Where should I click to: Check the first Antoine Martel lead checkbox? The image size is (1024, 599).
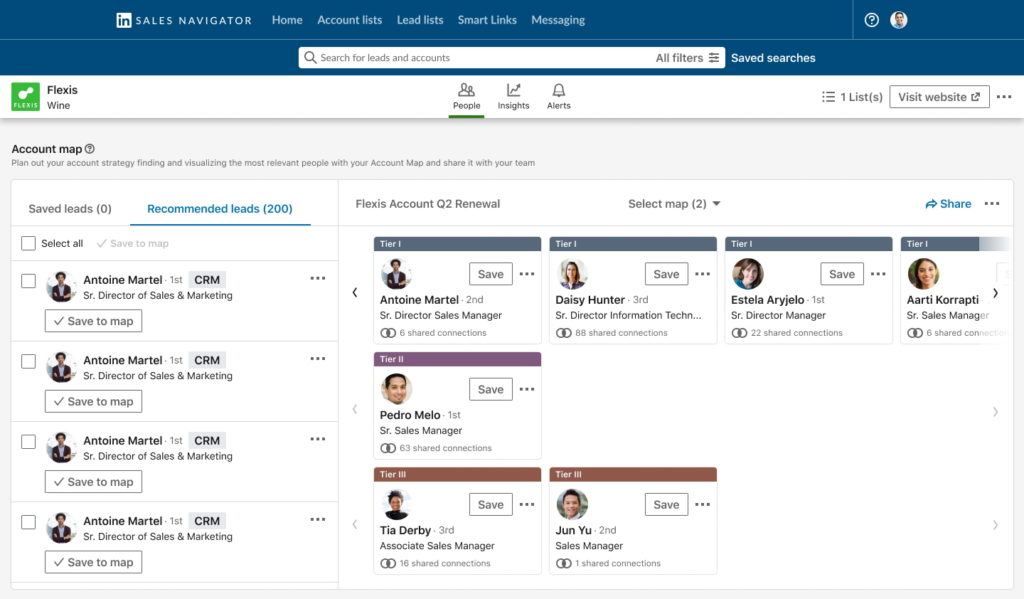pyautogui.click(x=28, y=281)
